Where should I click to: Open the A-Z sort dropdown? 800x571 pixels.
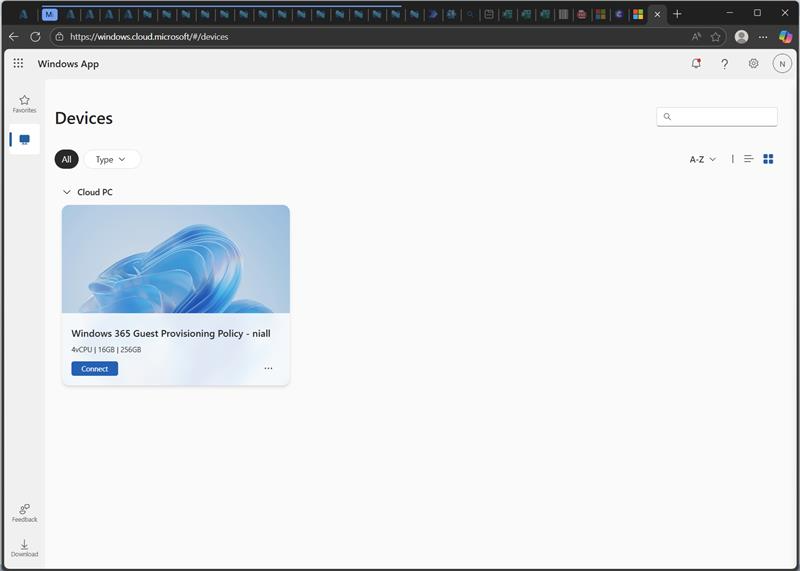tap(702, 159)
